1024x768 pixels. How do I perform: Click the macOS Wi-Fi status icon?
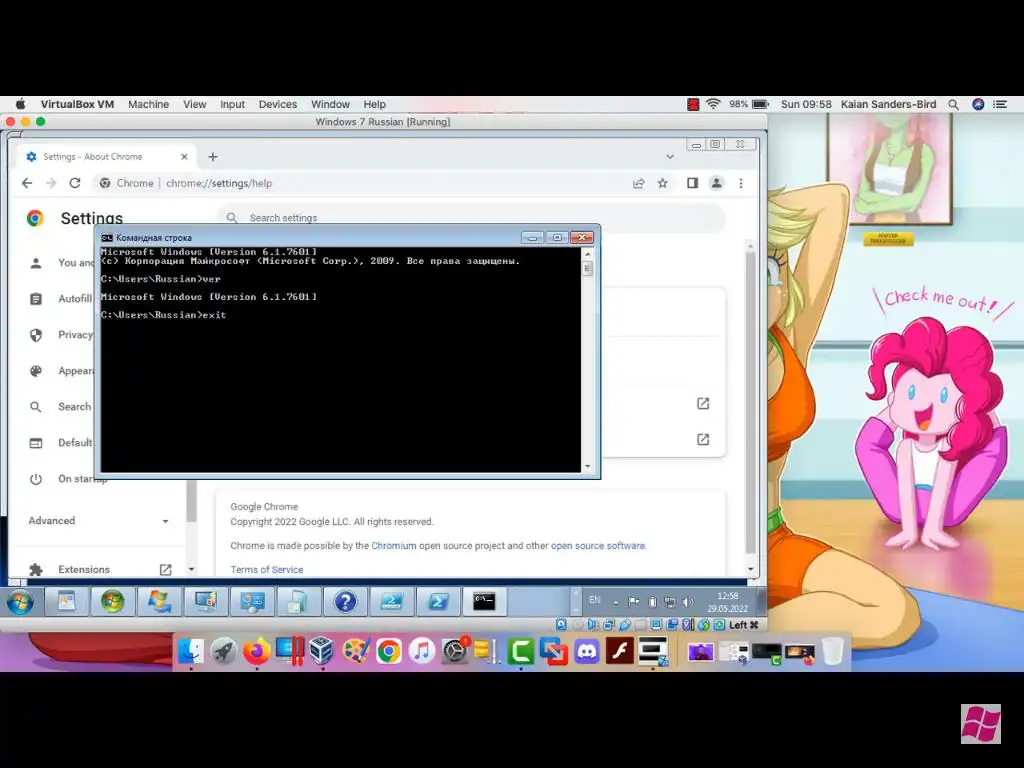coord(713,104)
